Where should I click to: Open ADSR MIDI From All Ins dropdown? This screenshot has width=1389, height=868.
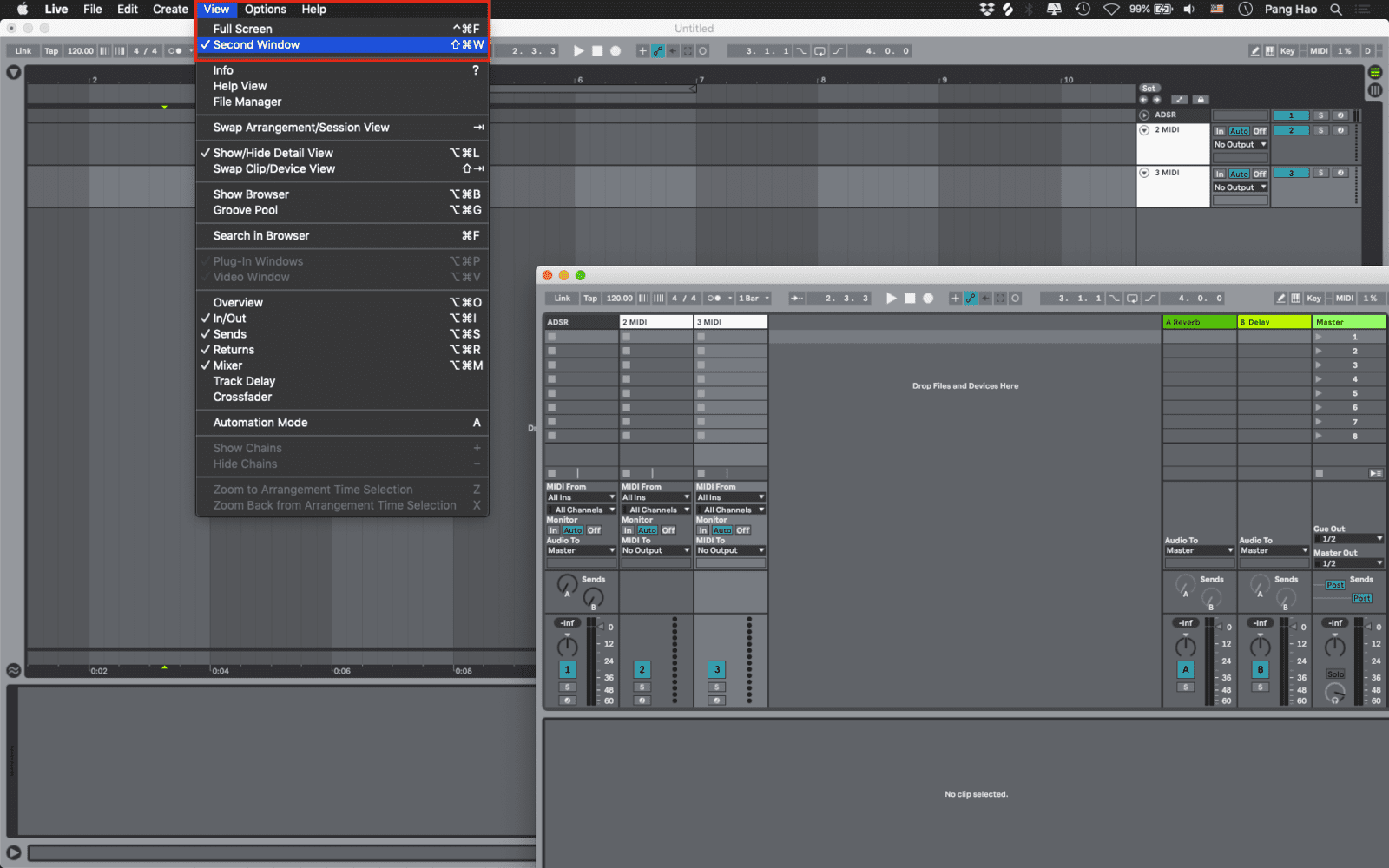coord(581,497)
